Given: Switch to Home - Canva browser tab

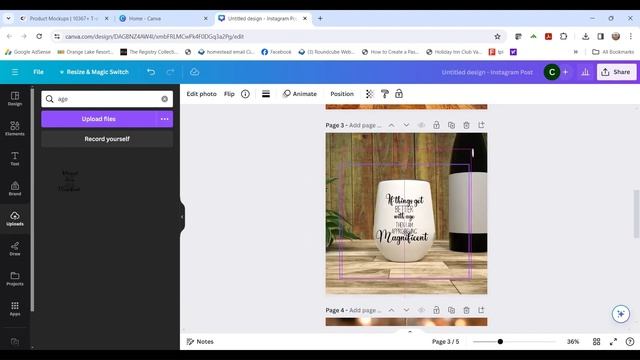Looking at the screenshot, I should [x=163, y=18].
